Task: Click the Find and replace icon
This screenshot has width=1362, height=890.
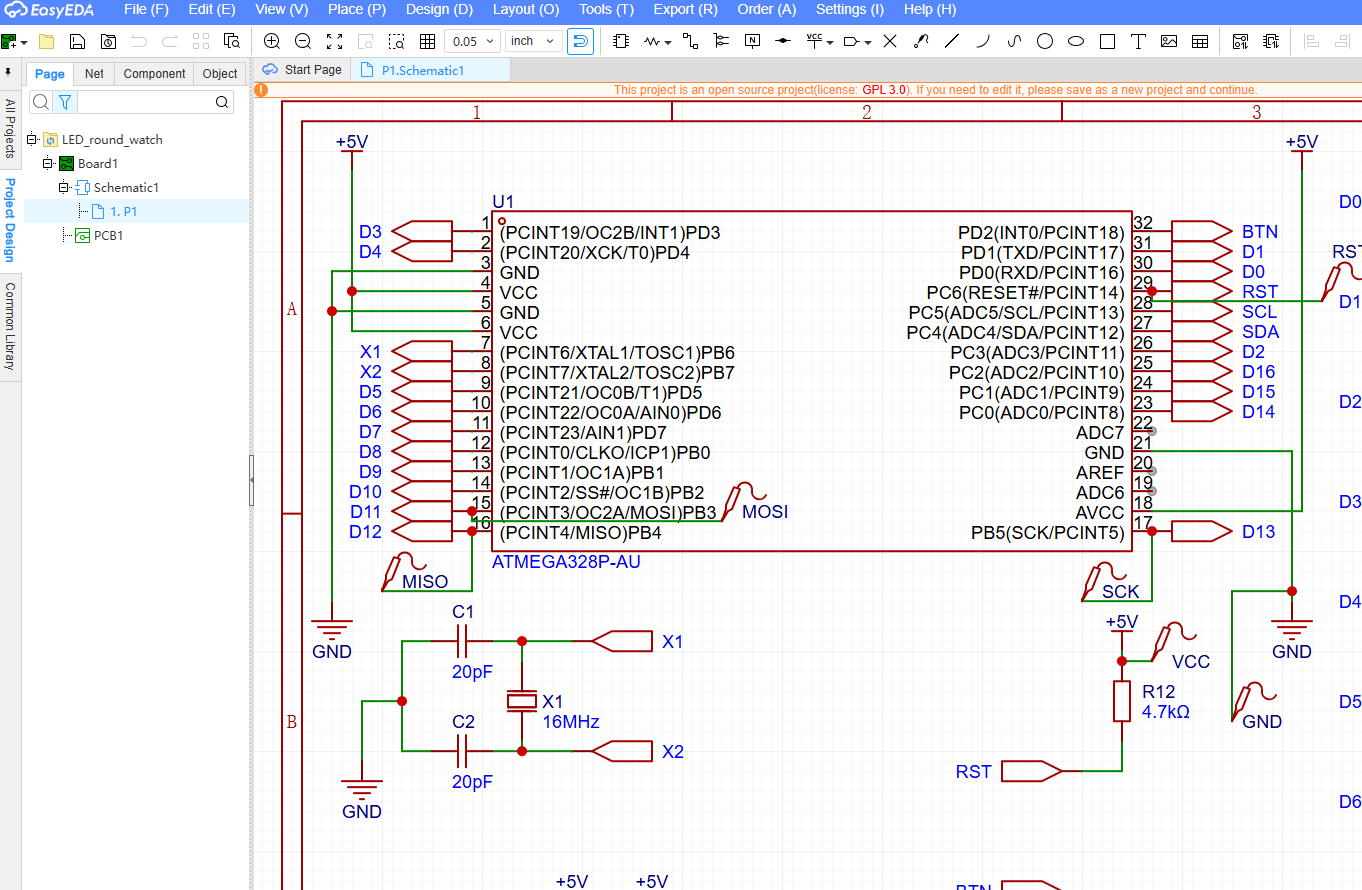Action: point(232,41)
